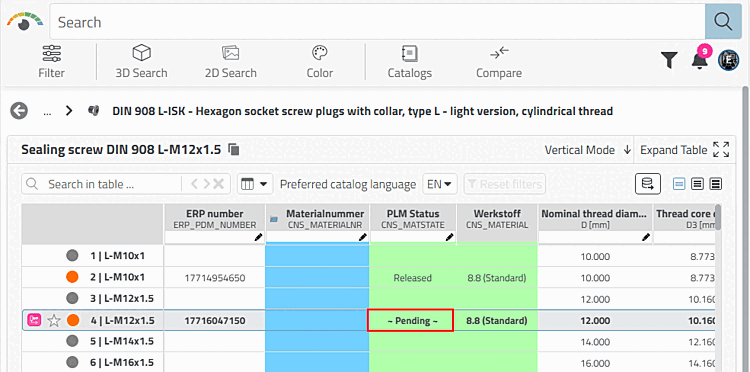Select row 5 | L-M14x1.5
The width and height of the screenshot is (750, 372).
pos(122,341)
